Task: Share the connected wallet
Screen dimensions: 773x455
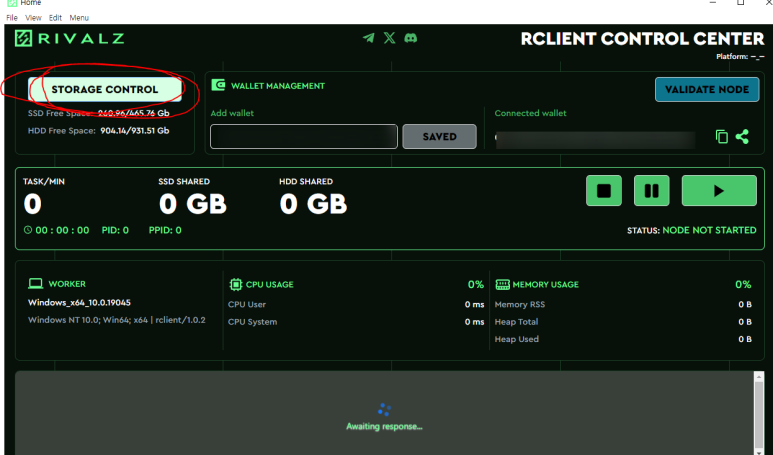Action: pos(742,137)
